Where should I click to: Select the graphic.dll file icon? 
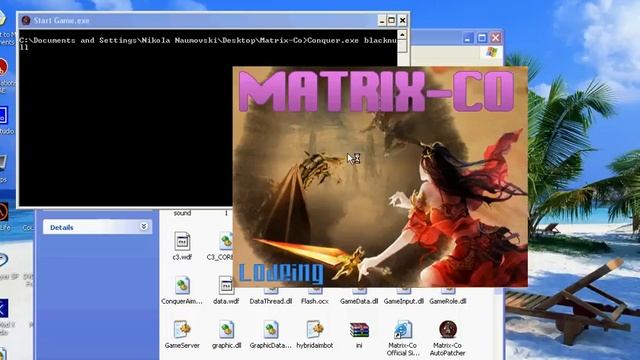click(x=226, y=329)
